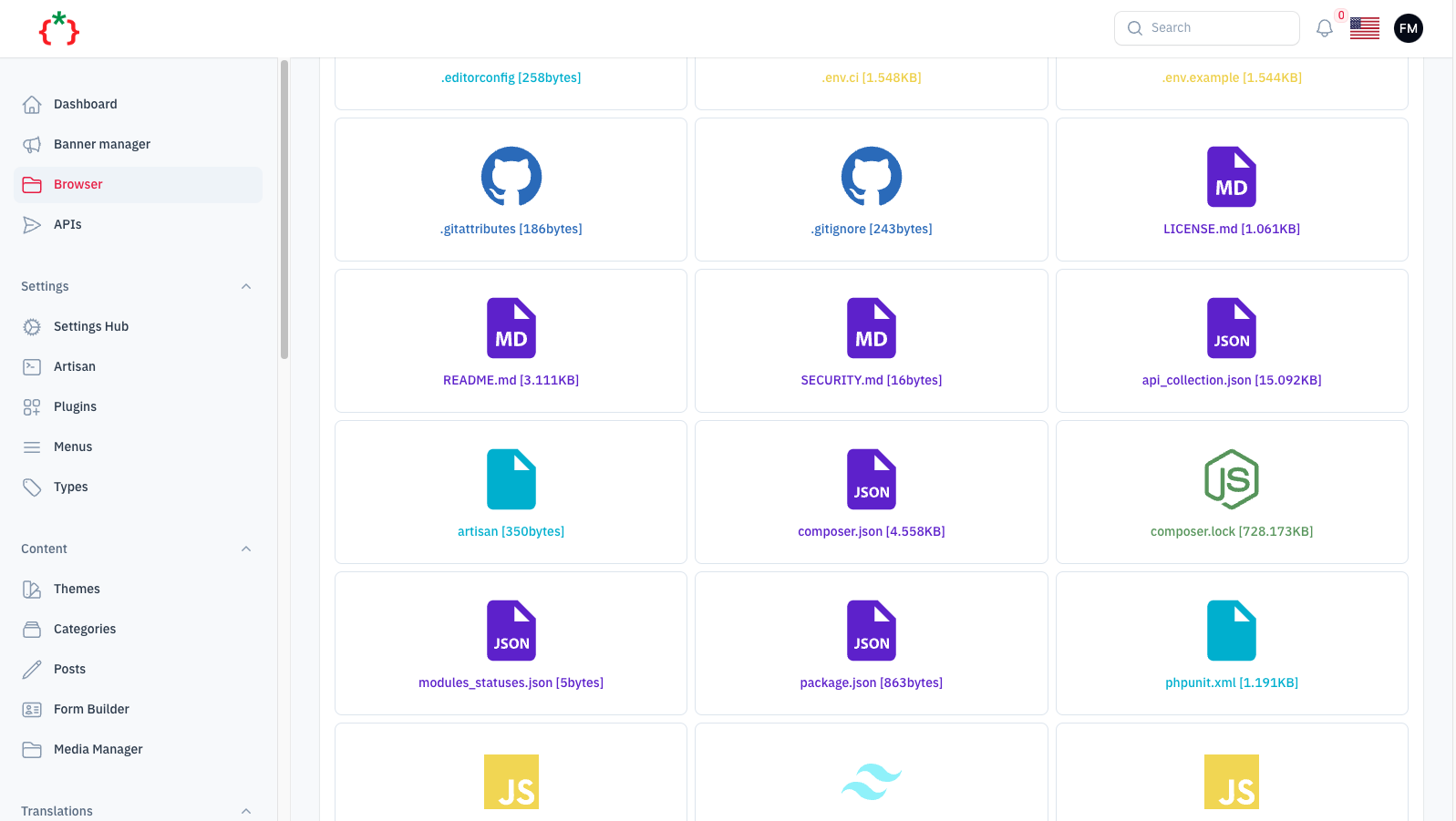Click artisan file icon
The width and height of the screenshot is (1456, 821).
511,479
